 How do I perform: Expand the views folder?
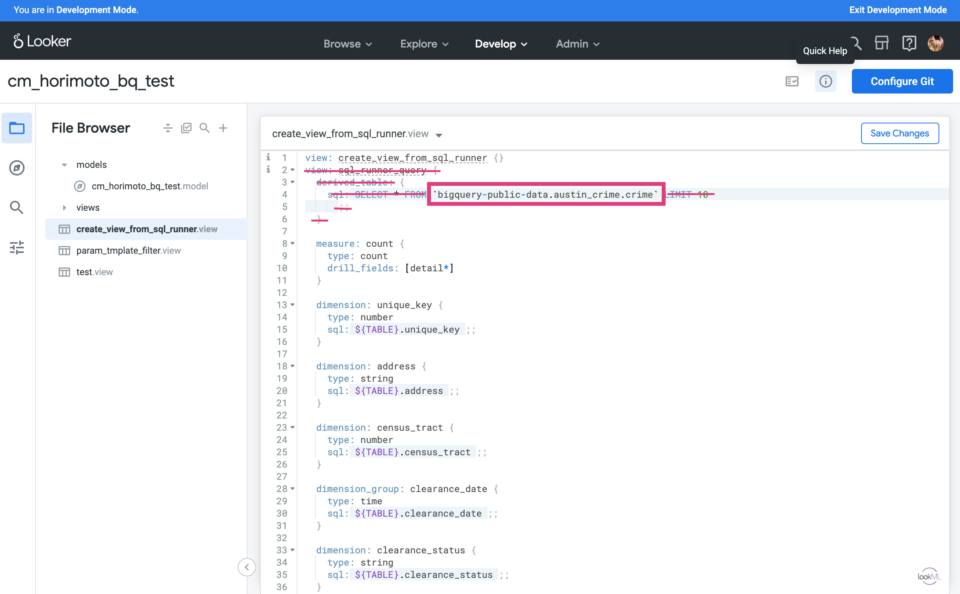tap(65, 208)
